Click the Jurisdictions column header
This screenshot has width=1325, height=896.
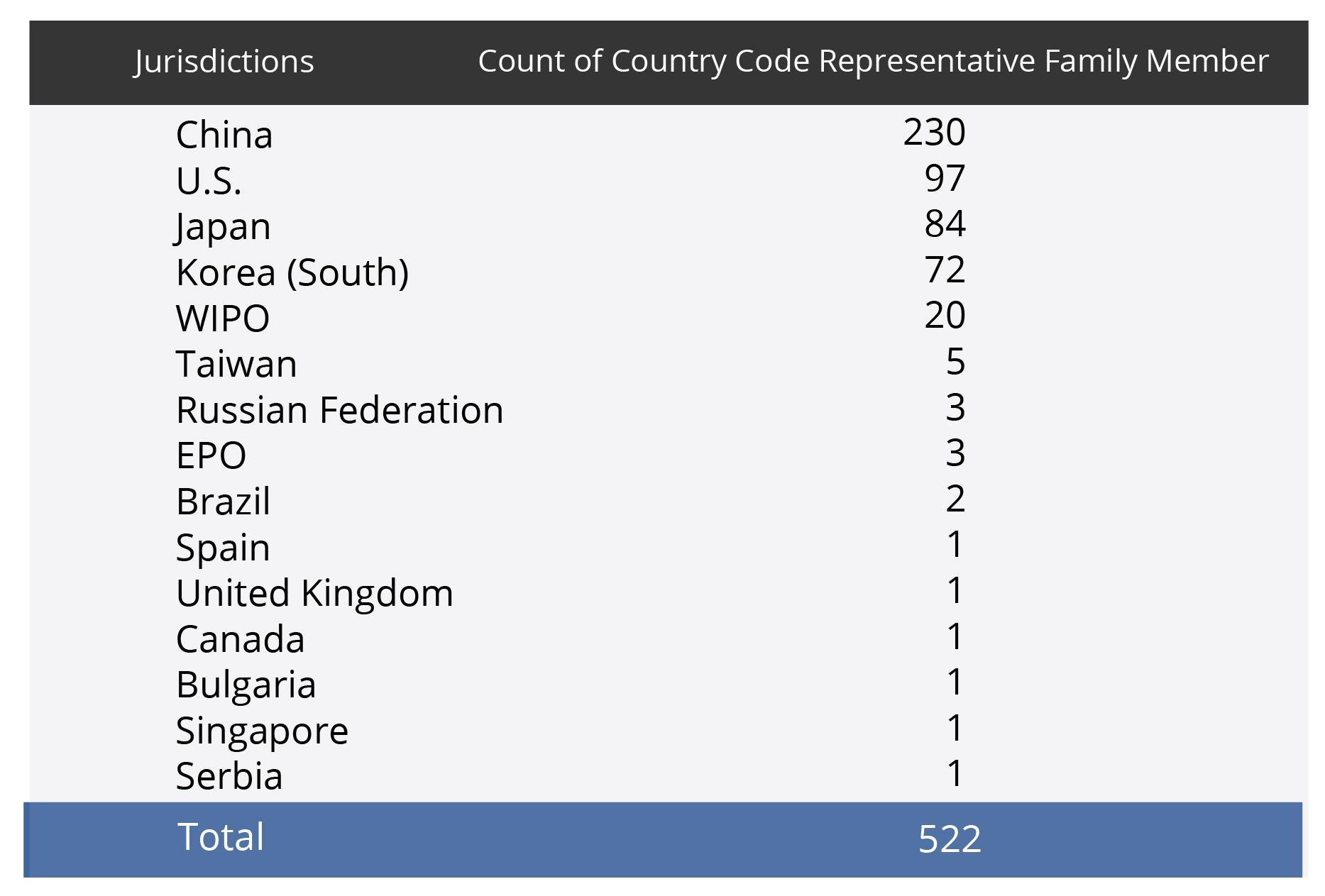coord(224,62)
